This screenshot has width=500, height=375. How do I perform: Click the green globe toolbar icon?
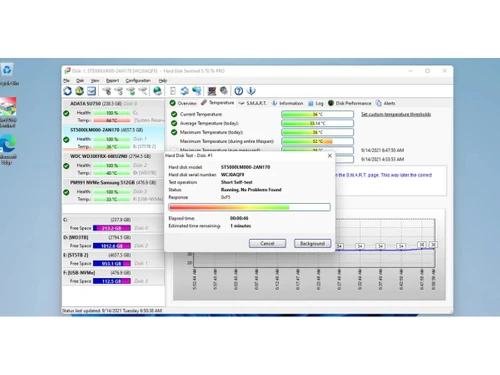tap(157, 91)
